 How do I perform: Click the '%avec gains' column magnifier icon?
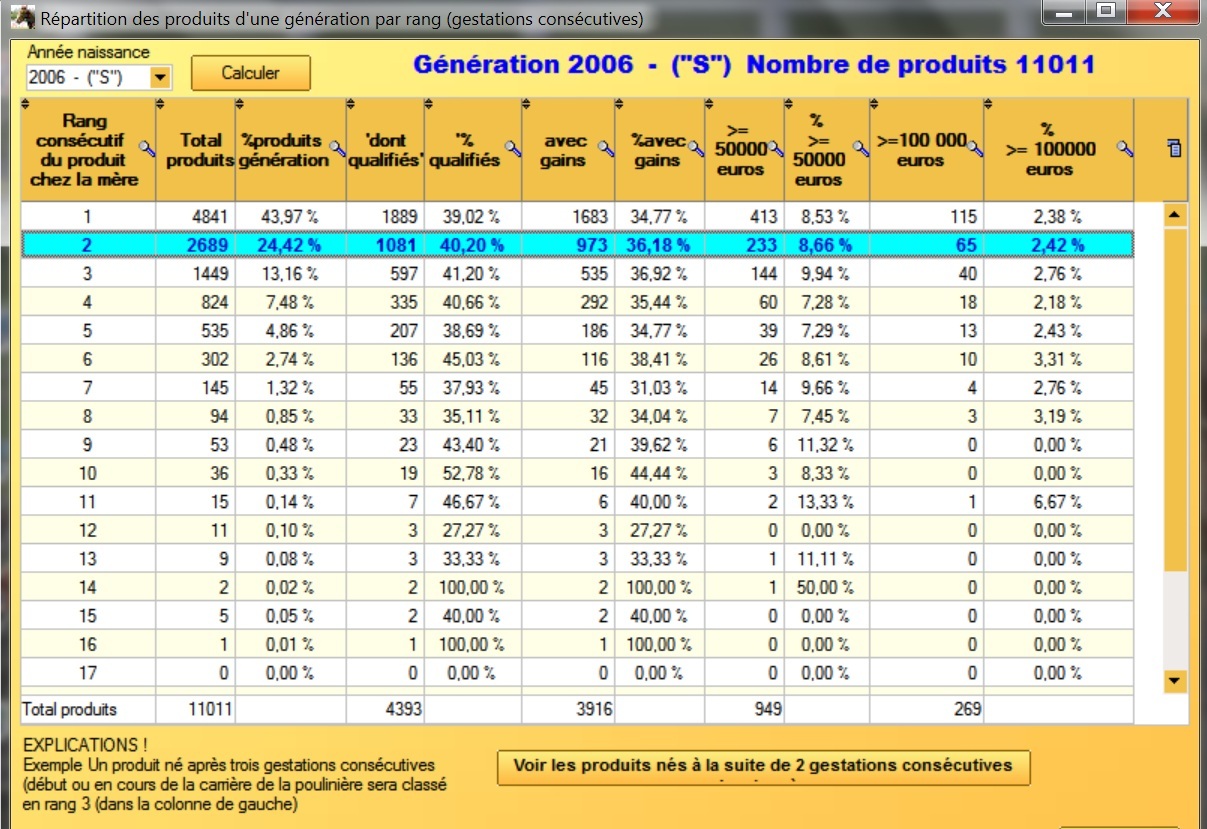coord(696,149)
